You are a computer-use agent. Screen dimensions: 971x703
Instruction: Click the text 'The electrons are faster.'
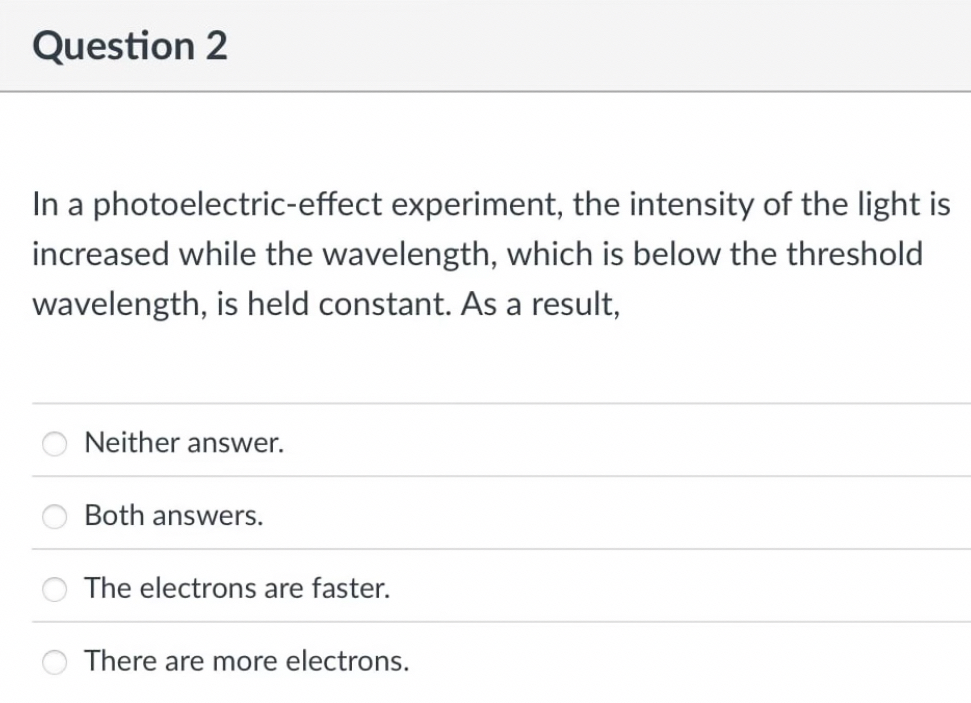coord(236,589)
